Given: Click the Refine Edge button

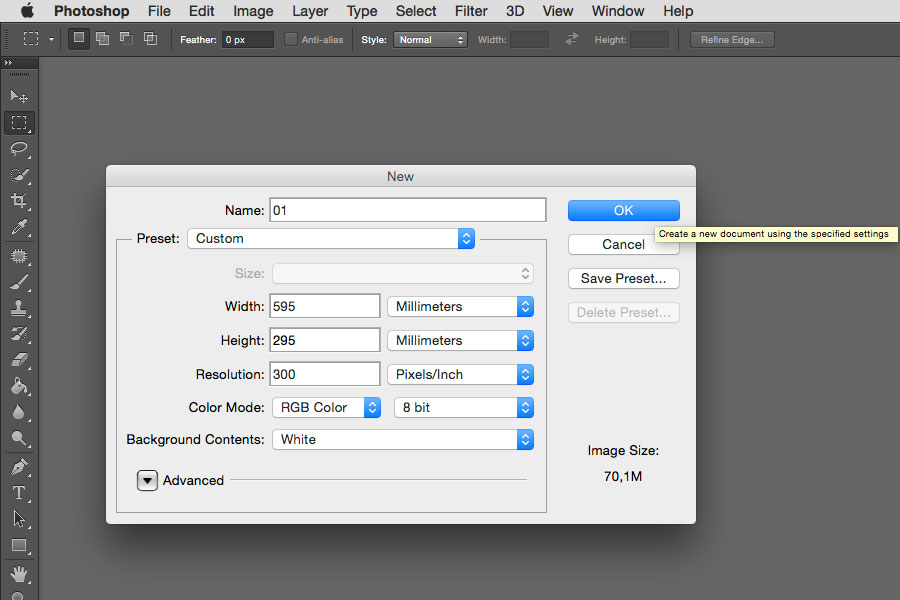Looking at the screenshot, I should pos(732,40).
